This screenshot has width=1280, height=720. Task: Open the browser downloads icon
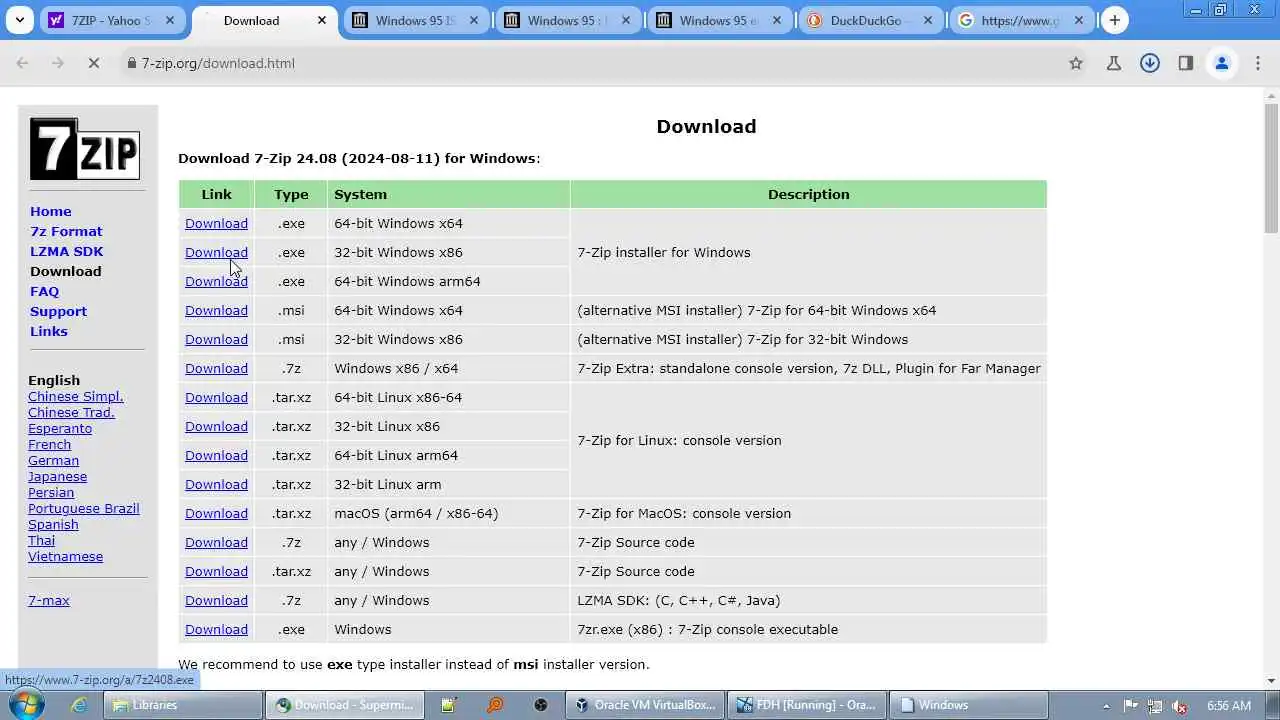1150,63
